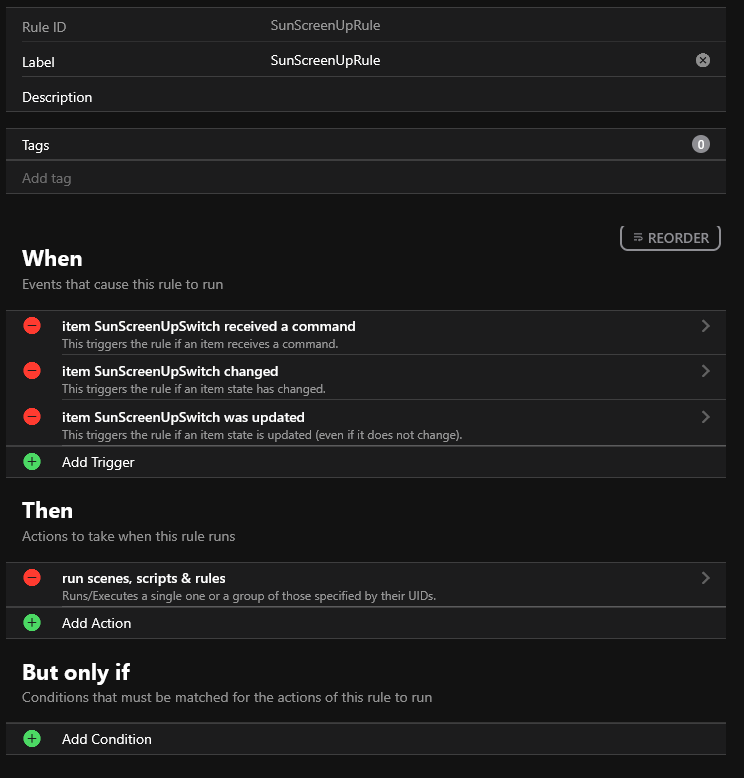The width and height of the screenshot is (744, 778).
Task: Click the Add Condition text
Action: coord(107,739)
